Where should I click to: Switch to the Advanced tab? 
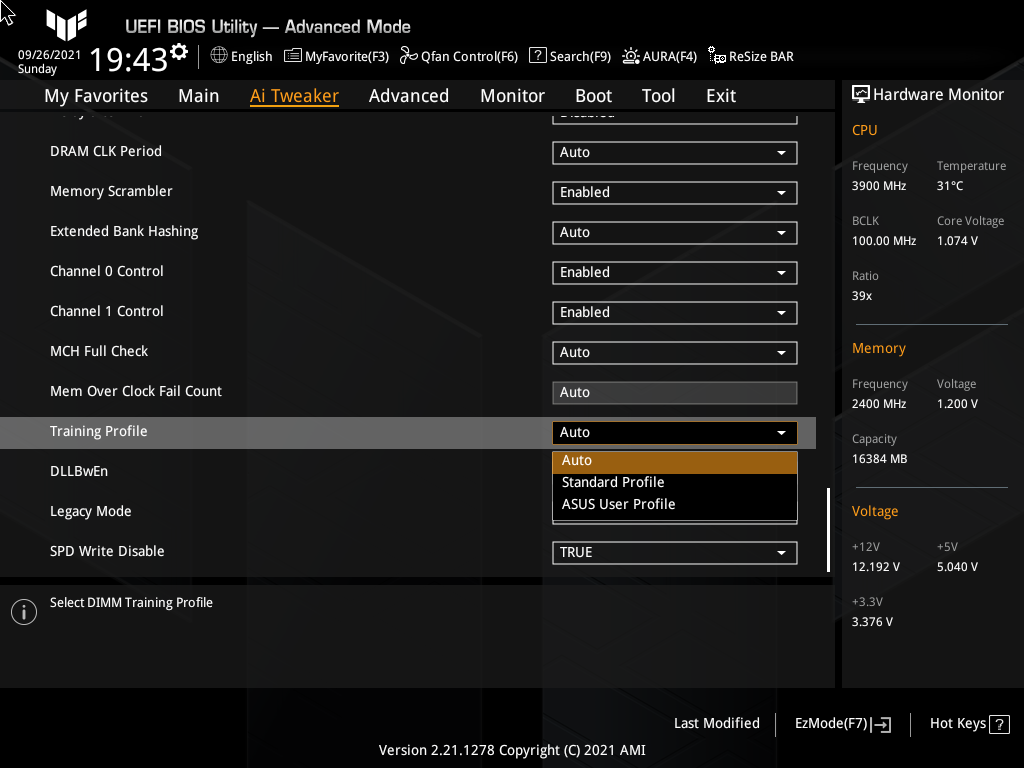tap(409, 95)
